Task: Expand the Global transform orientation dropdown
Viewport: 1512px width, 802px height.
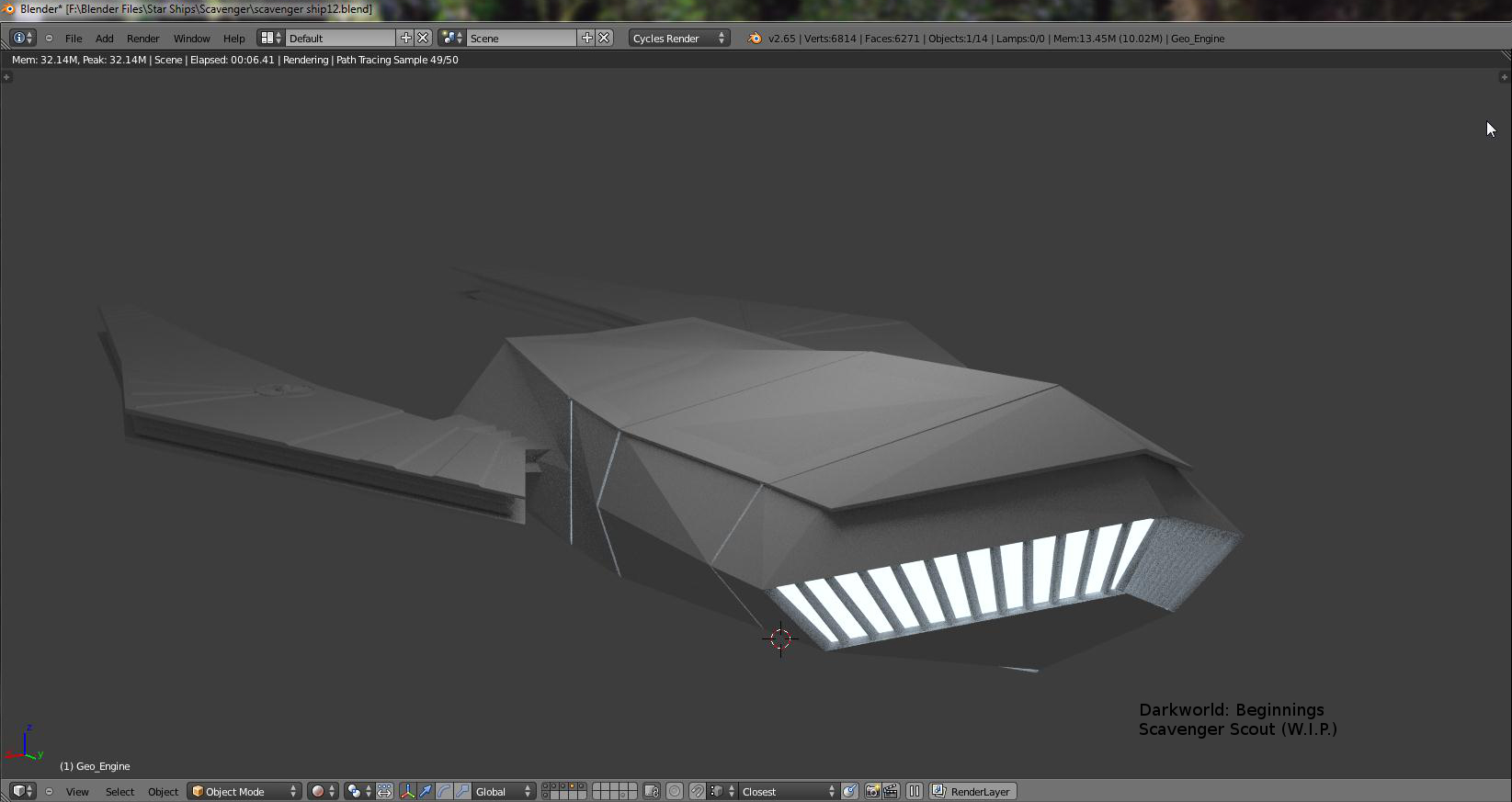Action: [503, 791]
